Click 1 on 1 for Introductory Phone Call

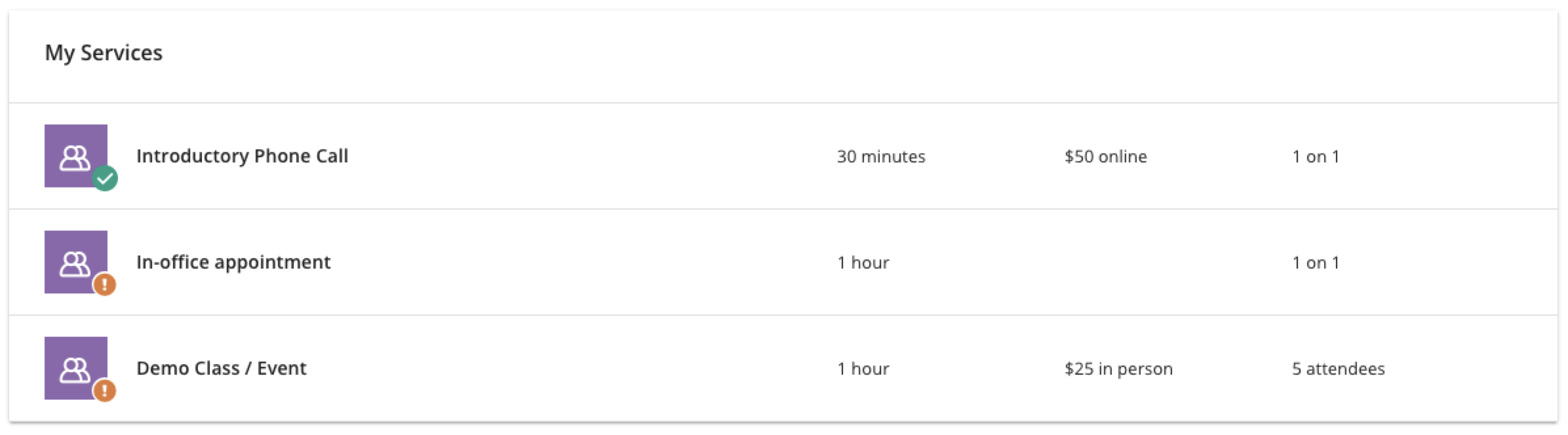(1316, 157)
